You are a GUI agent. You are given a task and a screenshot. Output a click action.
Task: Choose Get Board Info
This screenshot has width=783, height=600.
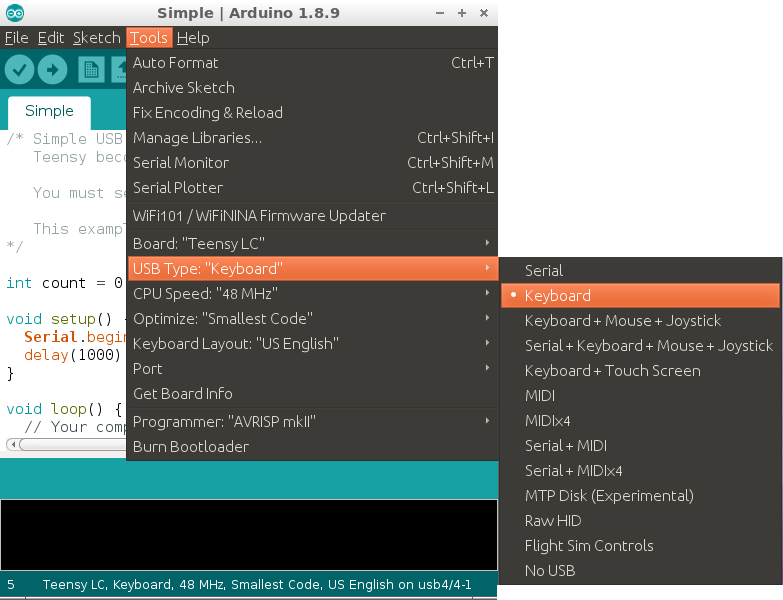pos(313,393)
